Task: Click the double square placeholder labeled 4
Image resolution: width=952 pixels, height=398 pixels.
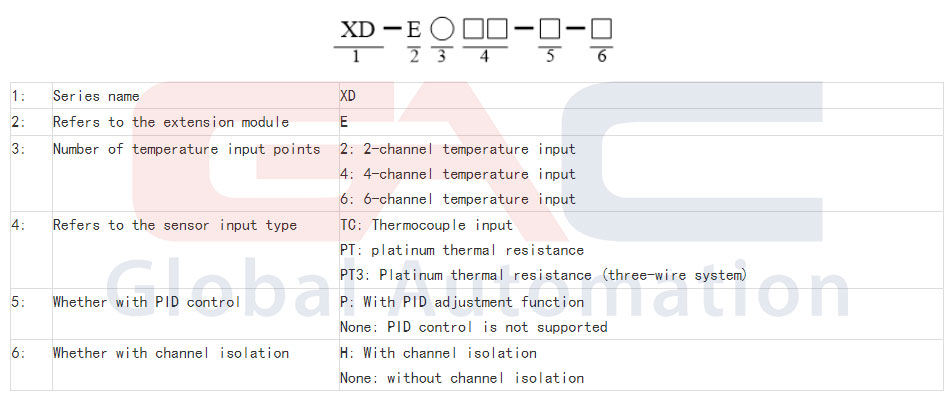Action: [x=485, y=29]
